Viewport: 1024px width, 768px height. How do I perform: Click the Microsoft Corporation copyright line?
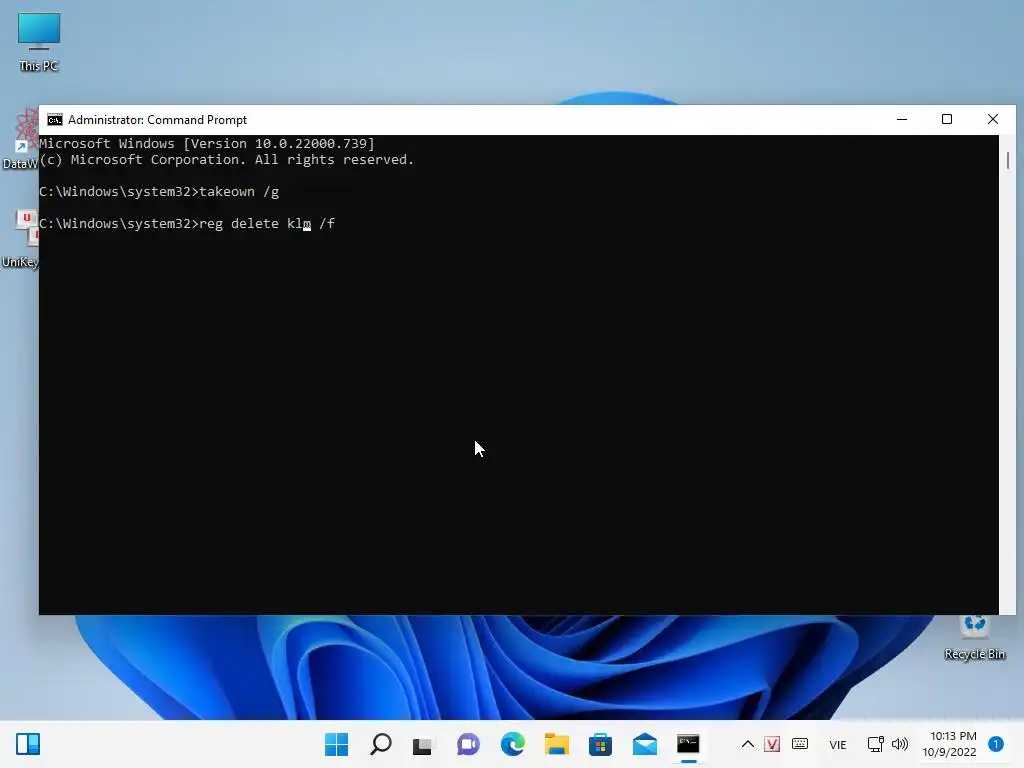click(227, 160)
